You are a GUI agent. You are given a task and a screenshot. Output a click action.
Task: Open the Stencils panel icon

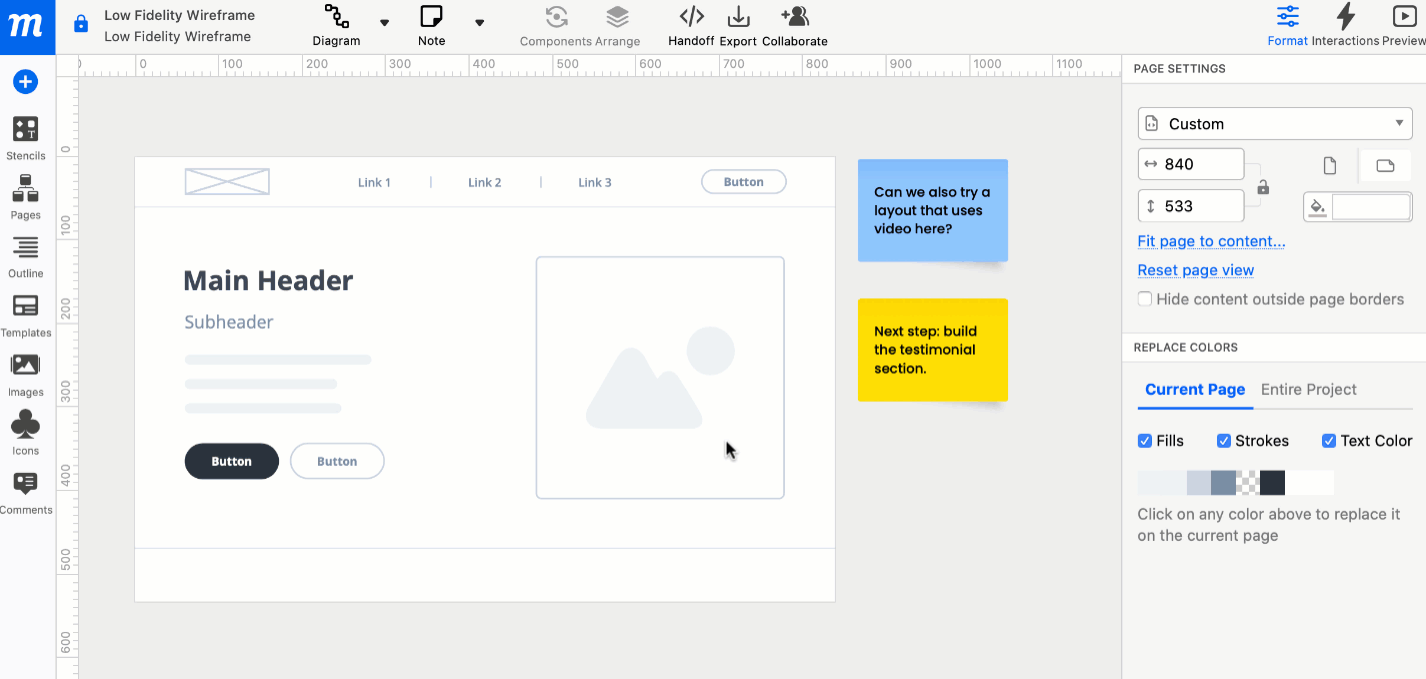point(25,129)
